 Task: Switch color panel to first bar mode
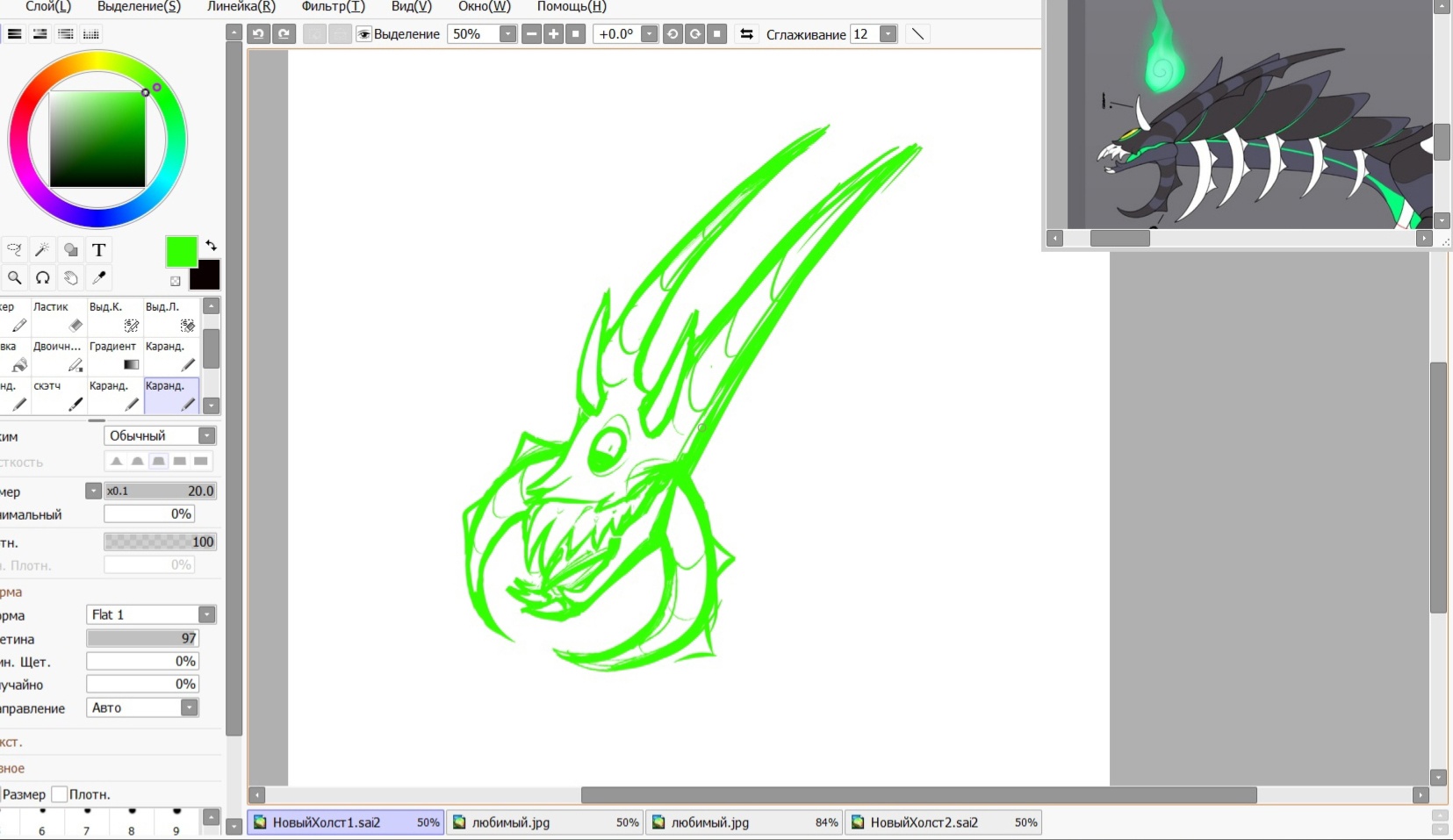[x=15, y=33]
